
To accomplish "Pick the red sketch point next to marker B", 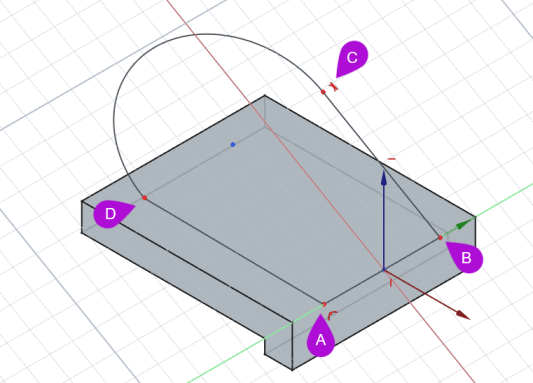I will pyautogui.click(x=440, y=238).
